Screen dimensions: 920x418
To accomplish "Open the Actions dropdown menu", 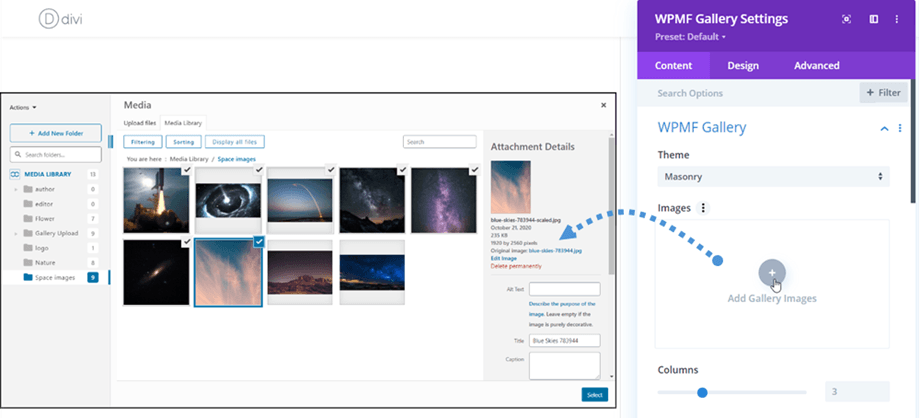I will tap(23, 107).
